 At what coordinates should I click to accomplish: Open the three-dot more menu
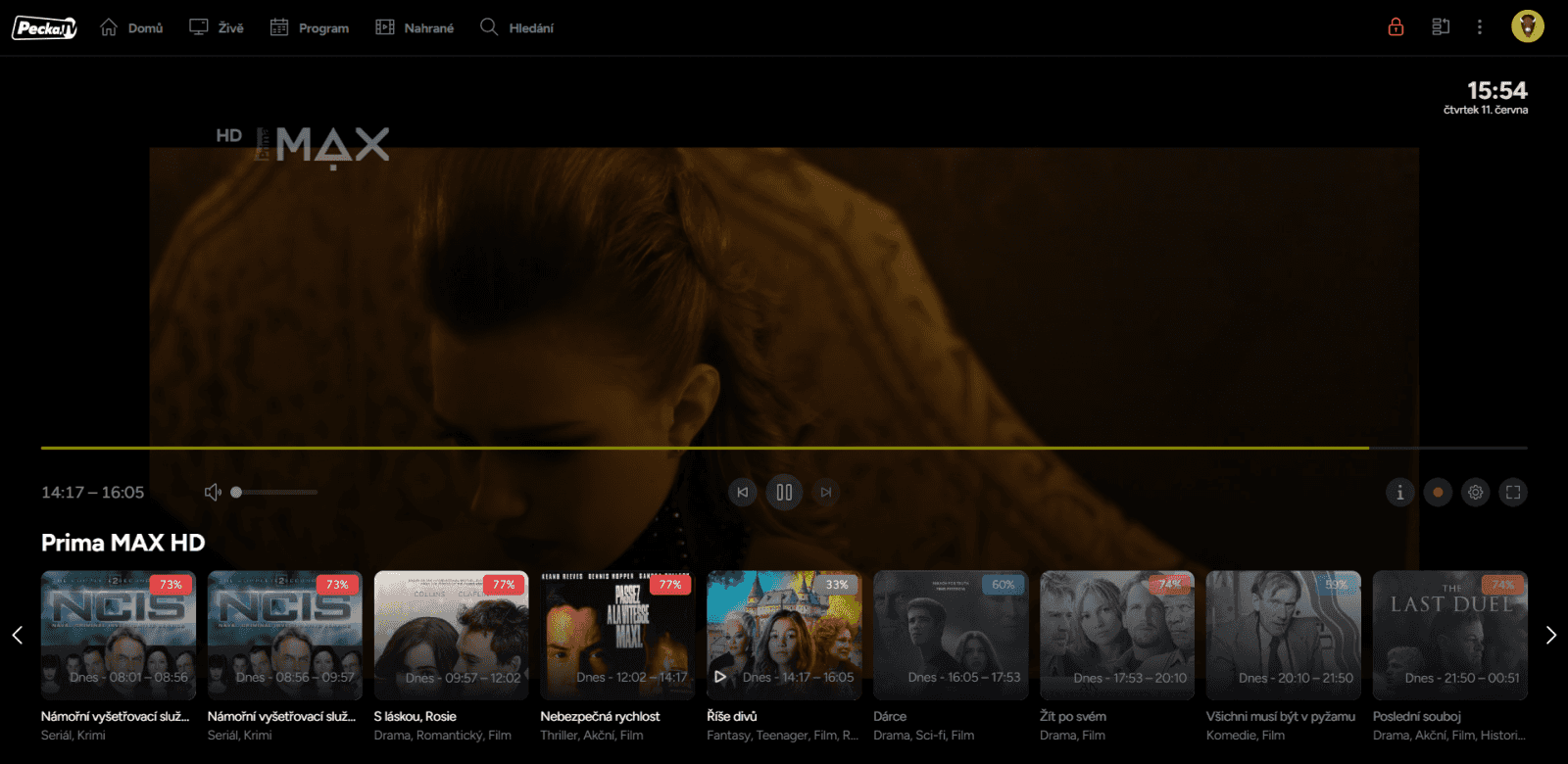1480,26
